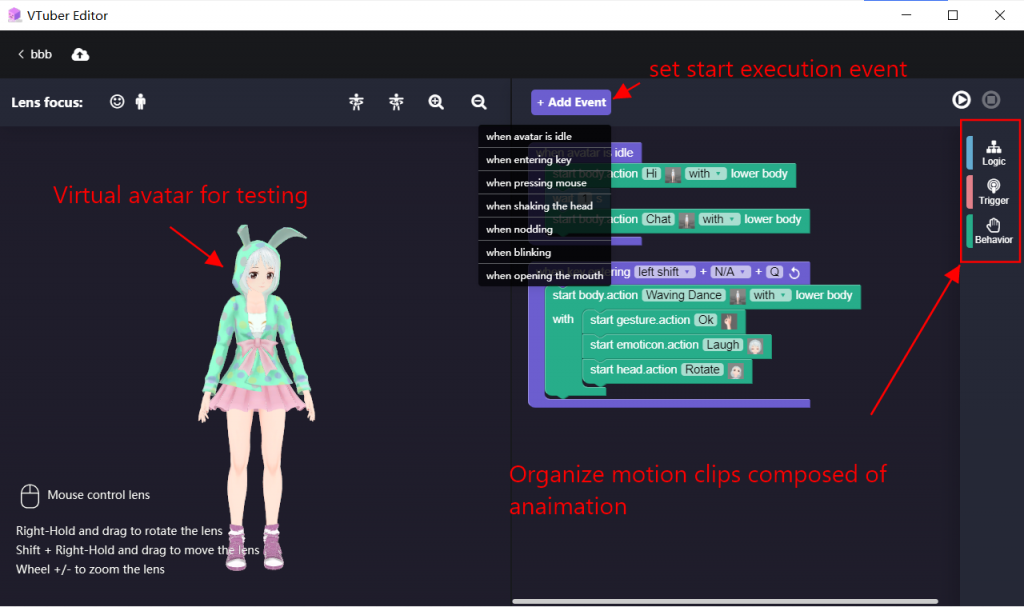Click the Laugh emoticon face icon
The image size is (1024, 607).
tap(755, 346)
